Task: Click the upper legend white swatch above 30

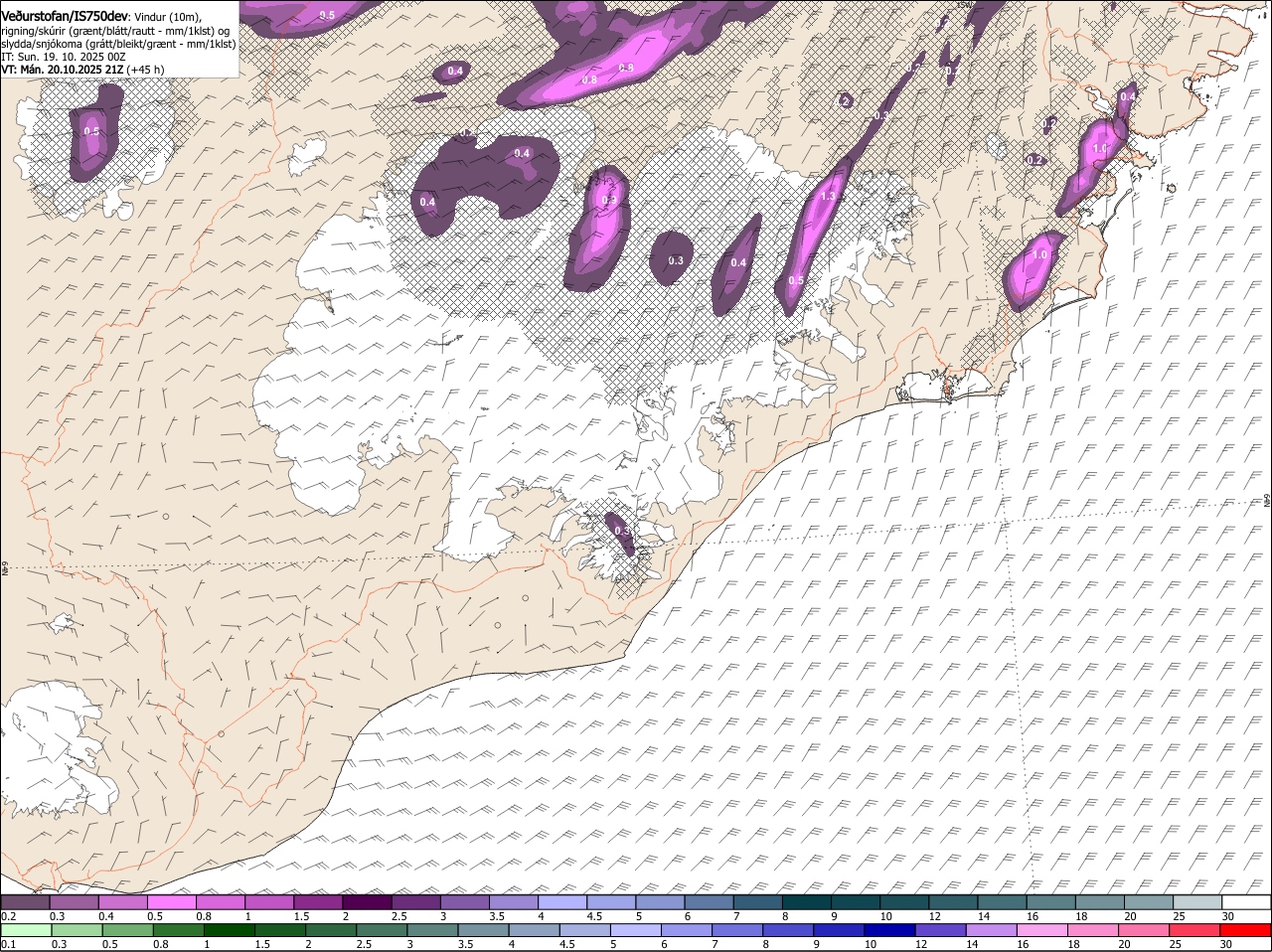Action: coord(1246,902)
